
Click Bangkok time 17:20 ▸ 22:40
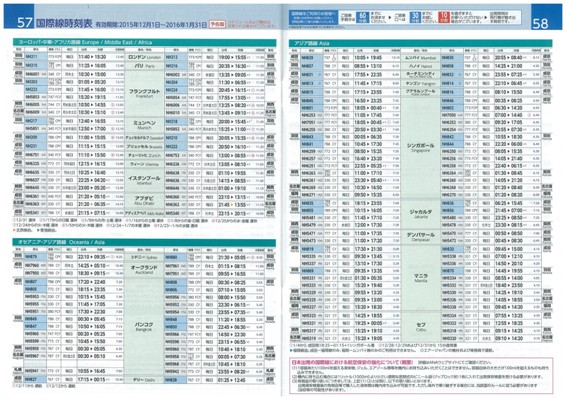(92, 282)
